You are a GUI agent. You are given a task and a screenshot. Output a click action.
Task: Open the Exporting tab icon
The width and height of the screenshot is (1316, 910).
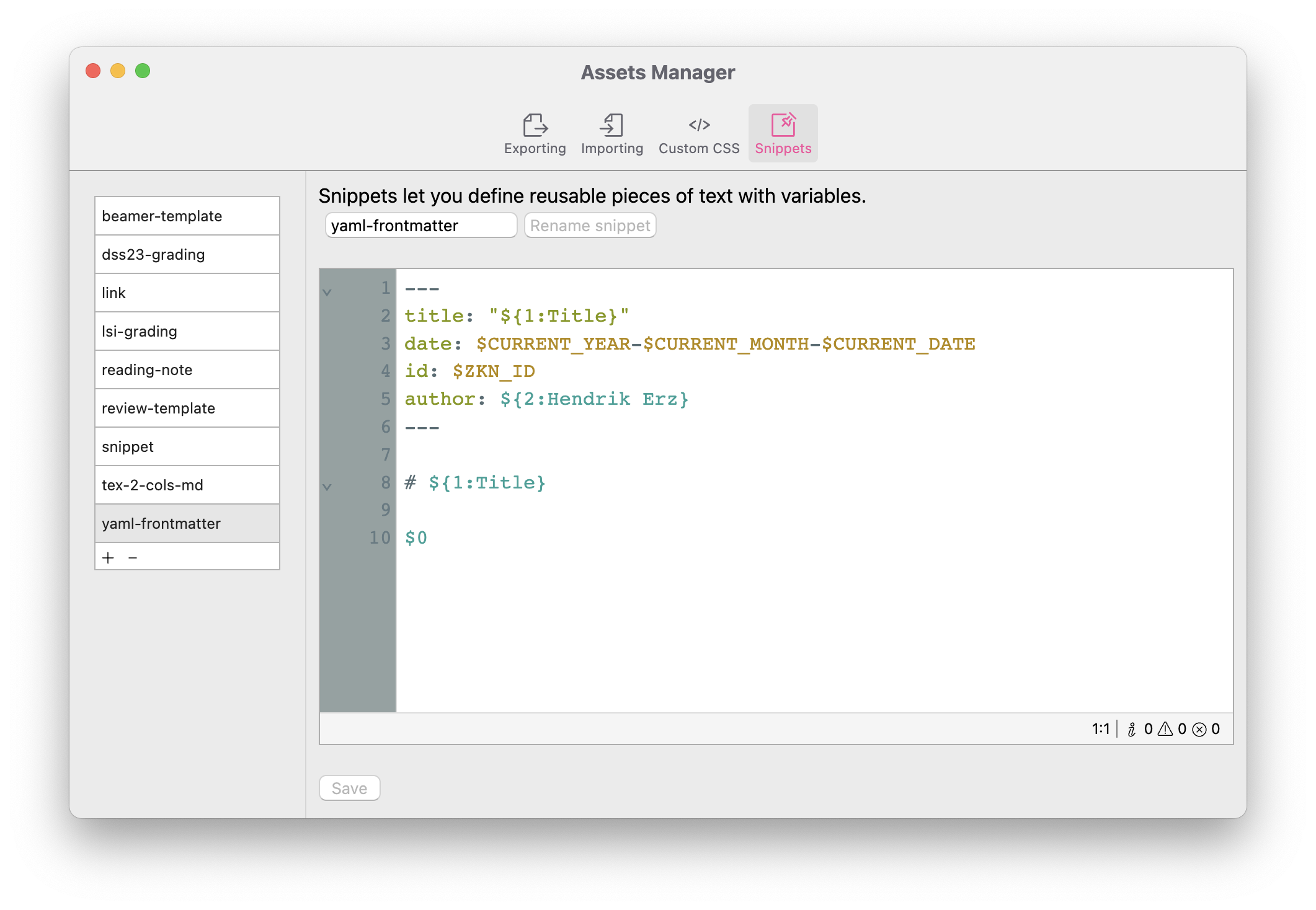point(535,125)
